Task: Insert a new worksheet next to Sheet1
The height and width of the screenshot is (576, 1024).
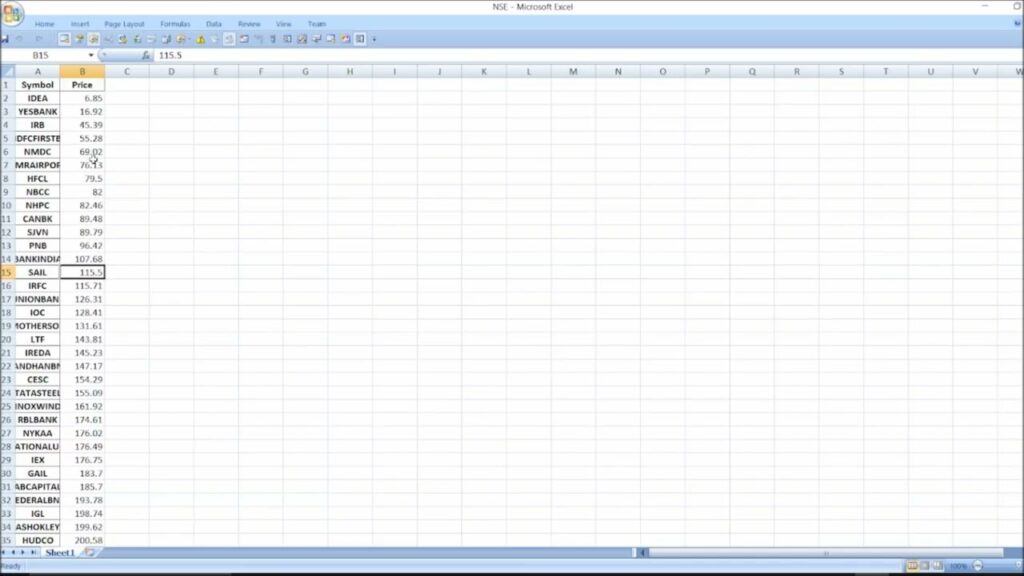Action: click(90, 552)
